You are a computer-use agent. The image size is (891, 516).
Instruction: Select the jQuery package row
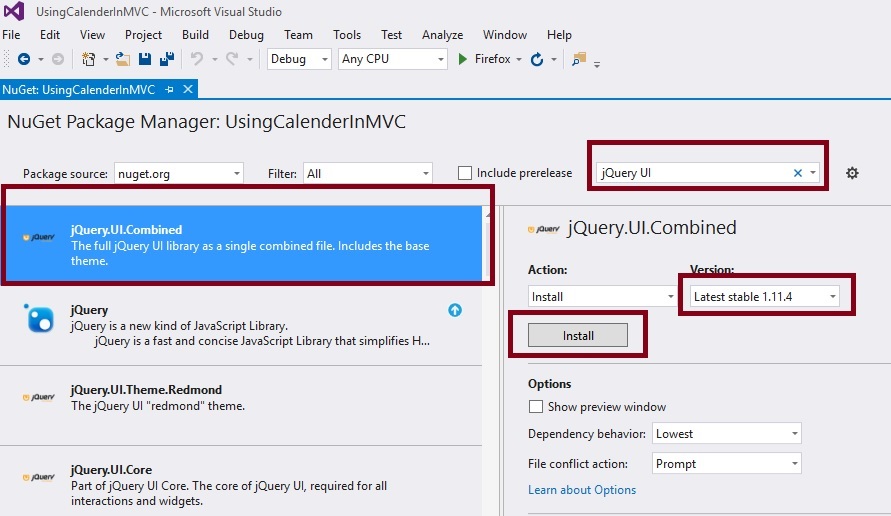[x=241, y=325]
